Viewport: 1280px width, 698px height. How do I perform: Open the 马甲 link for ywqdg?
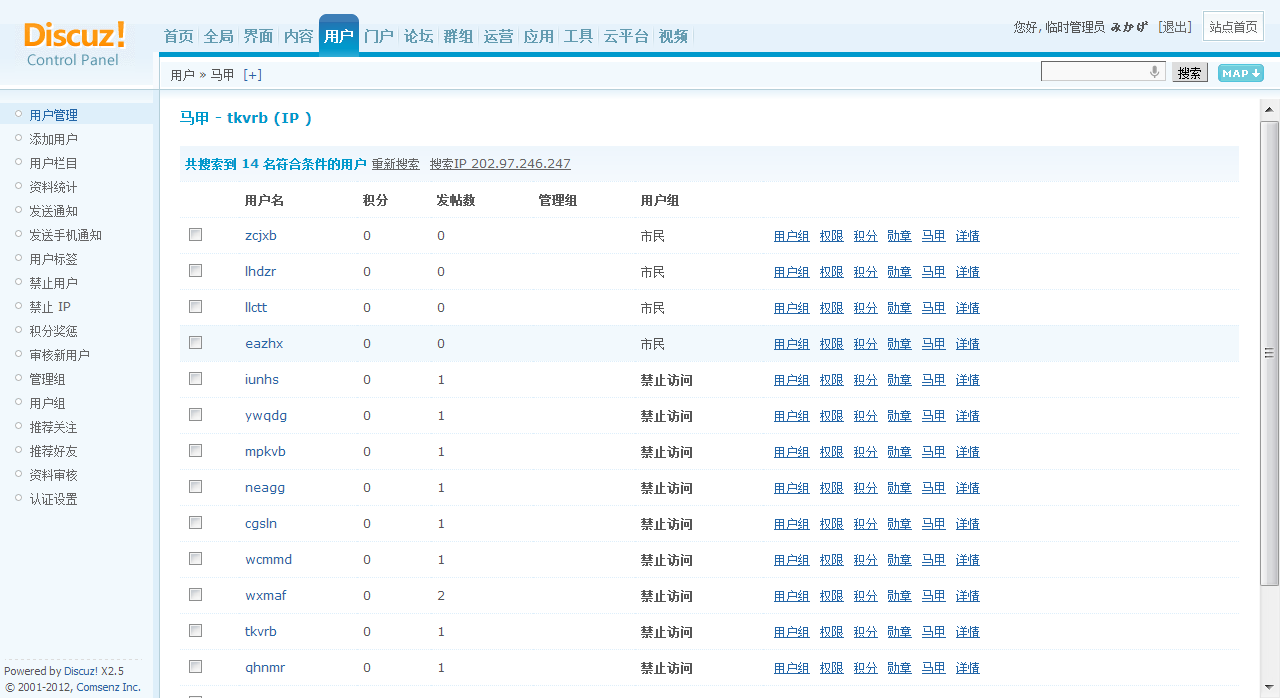[x=934, y=416]
